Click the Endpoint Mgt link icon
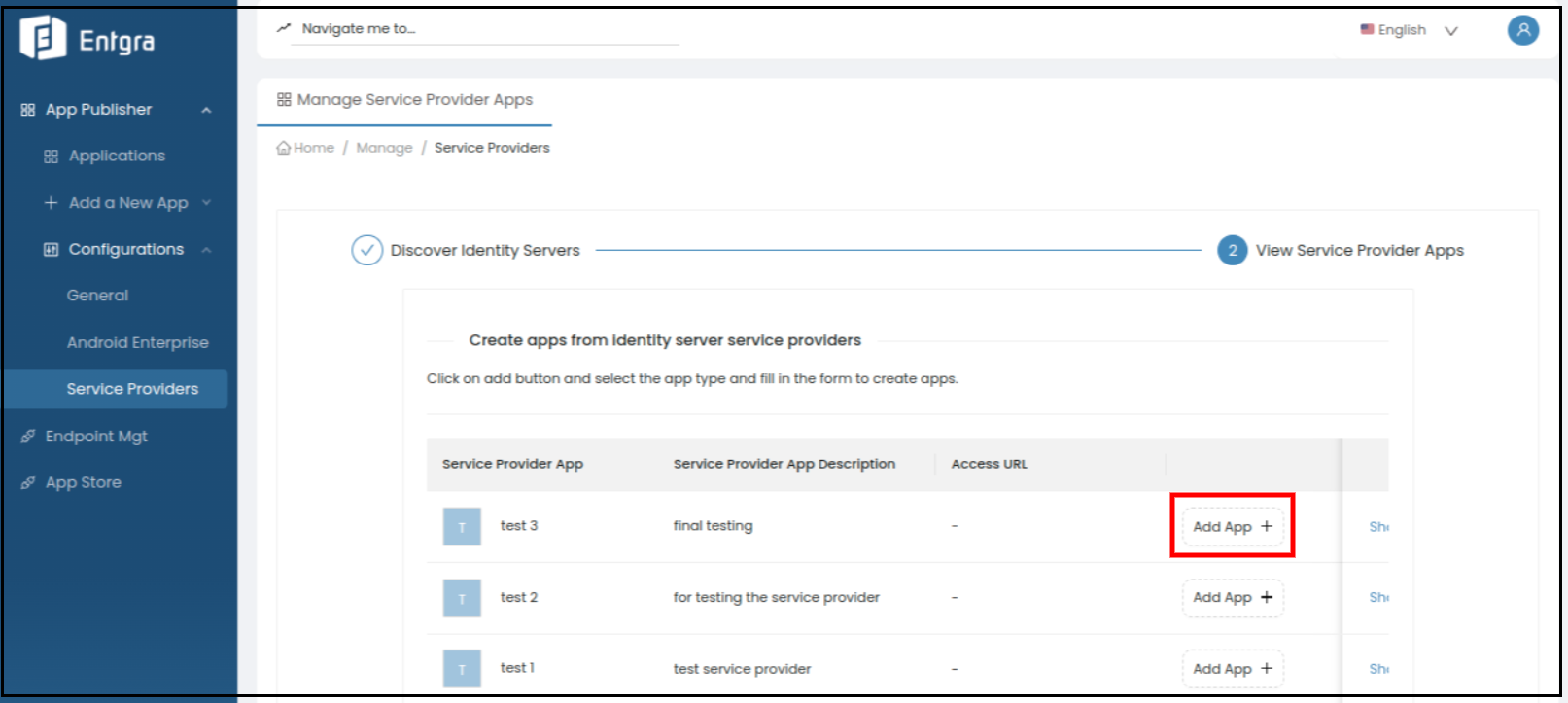Viewport: 1568px width, 703px height. pyautogui.click(x=28, y=437)
